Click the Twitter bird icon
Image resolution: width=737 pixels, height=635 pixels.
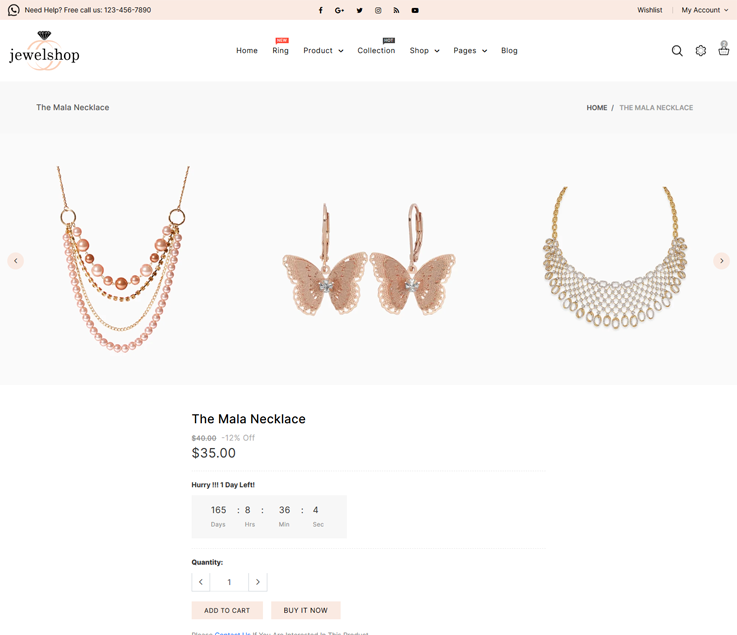pyautogui.click(x=359, y=10)
